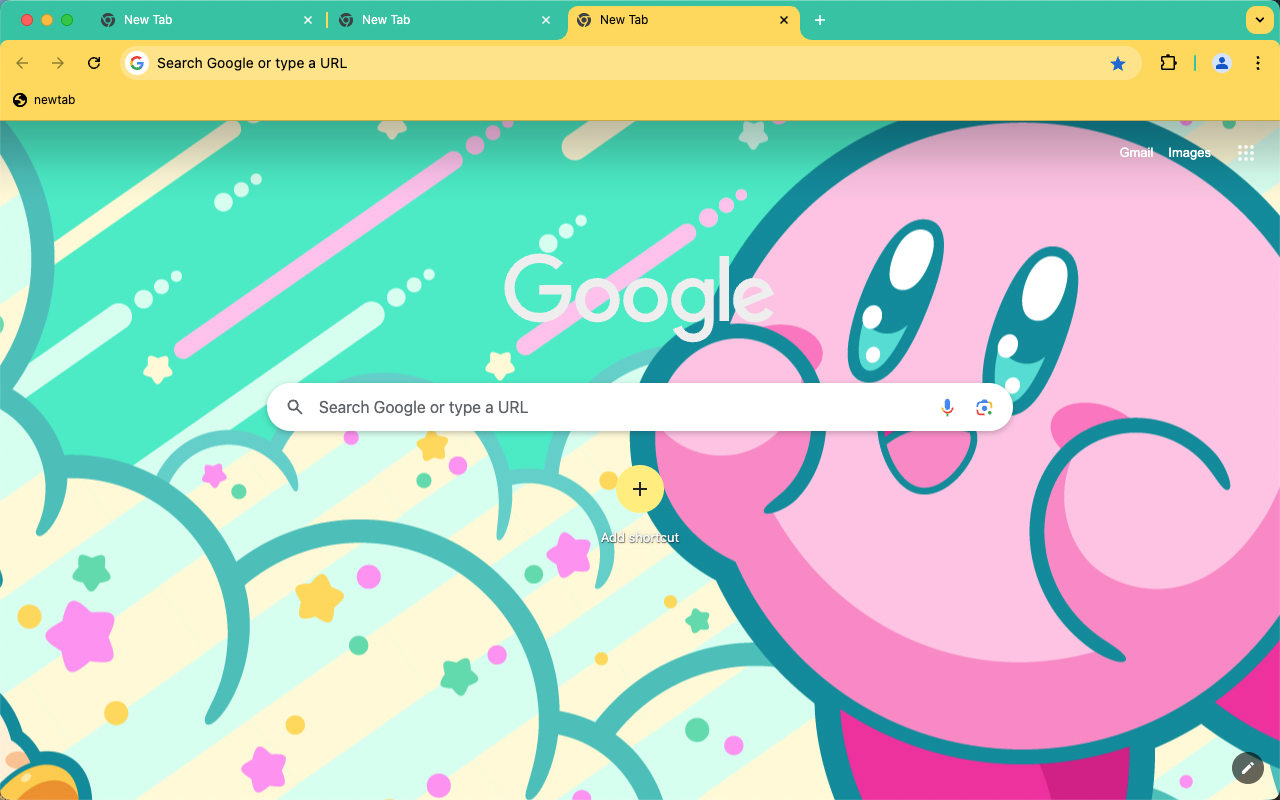Click the back navigation arrow
This screenshot has height=800, width=1280.
coord(22,63)
